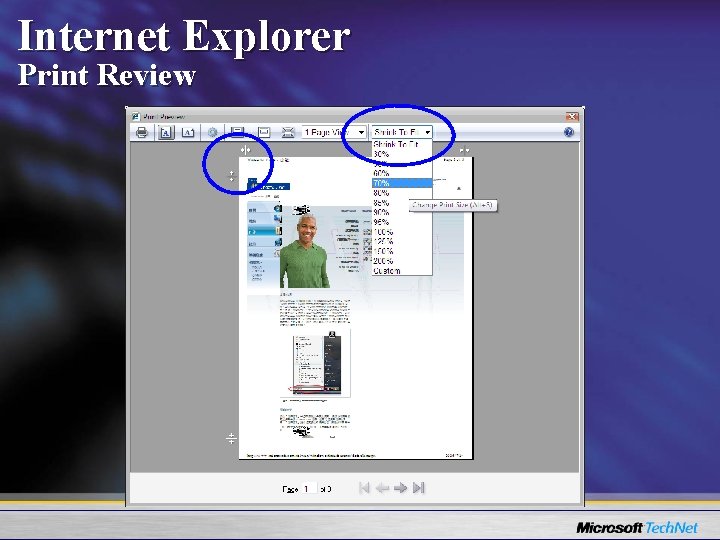Click the left margin adjust handle
The width and height of the screenshot is (720, 540).
[246, 150]
